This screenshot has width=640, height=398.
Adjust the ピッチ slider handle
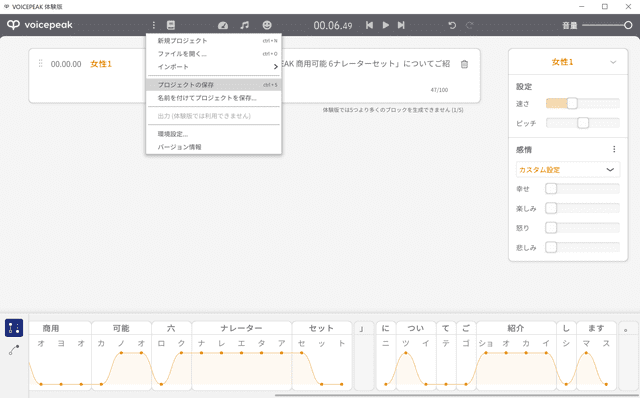[x=583, y=123]
